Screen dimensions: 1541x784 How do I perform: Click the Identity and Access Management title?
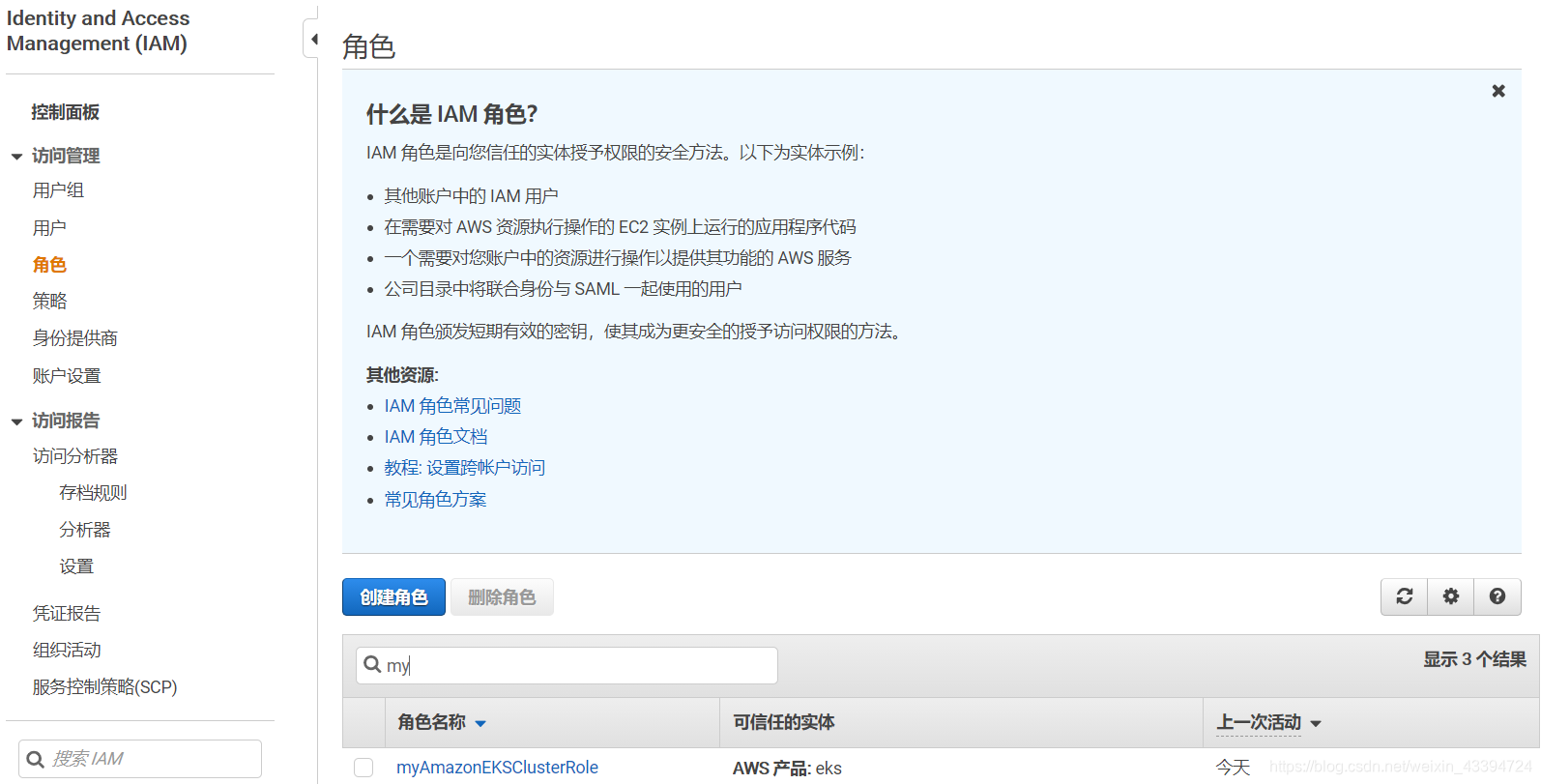tap(98, 31)
